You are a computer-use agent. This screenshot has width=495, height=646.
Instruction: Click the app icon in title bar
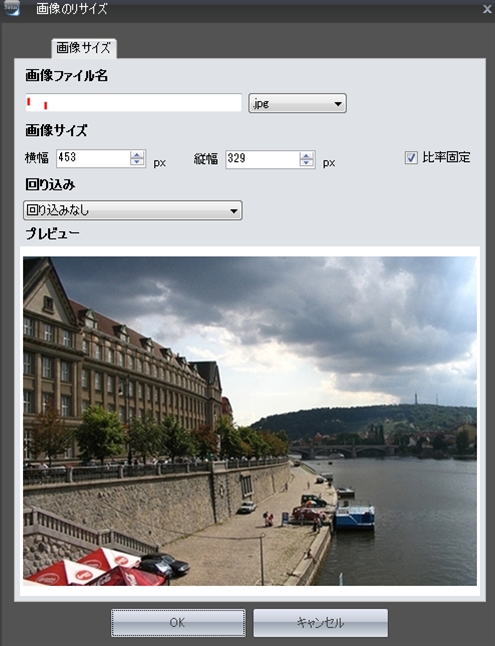(11, 8)
